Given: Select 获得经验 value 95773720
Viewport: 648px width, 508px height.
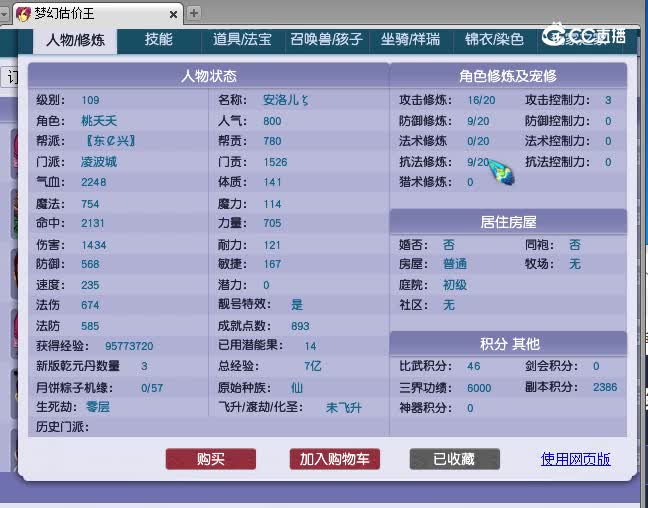Looking at the screenshot, I should pos(129,346).
